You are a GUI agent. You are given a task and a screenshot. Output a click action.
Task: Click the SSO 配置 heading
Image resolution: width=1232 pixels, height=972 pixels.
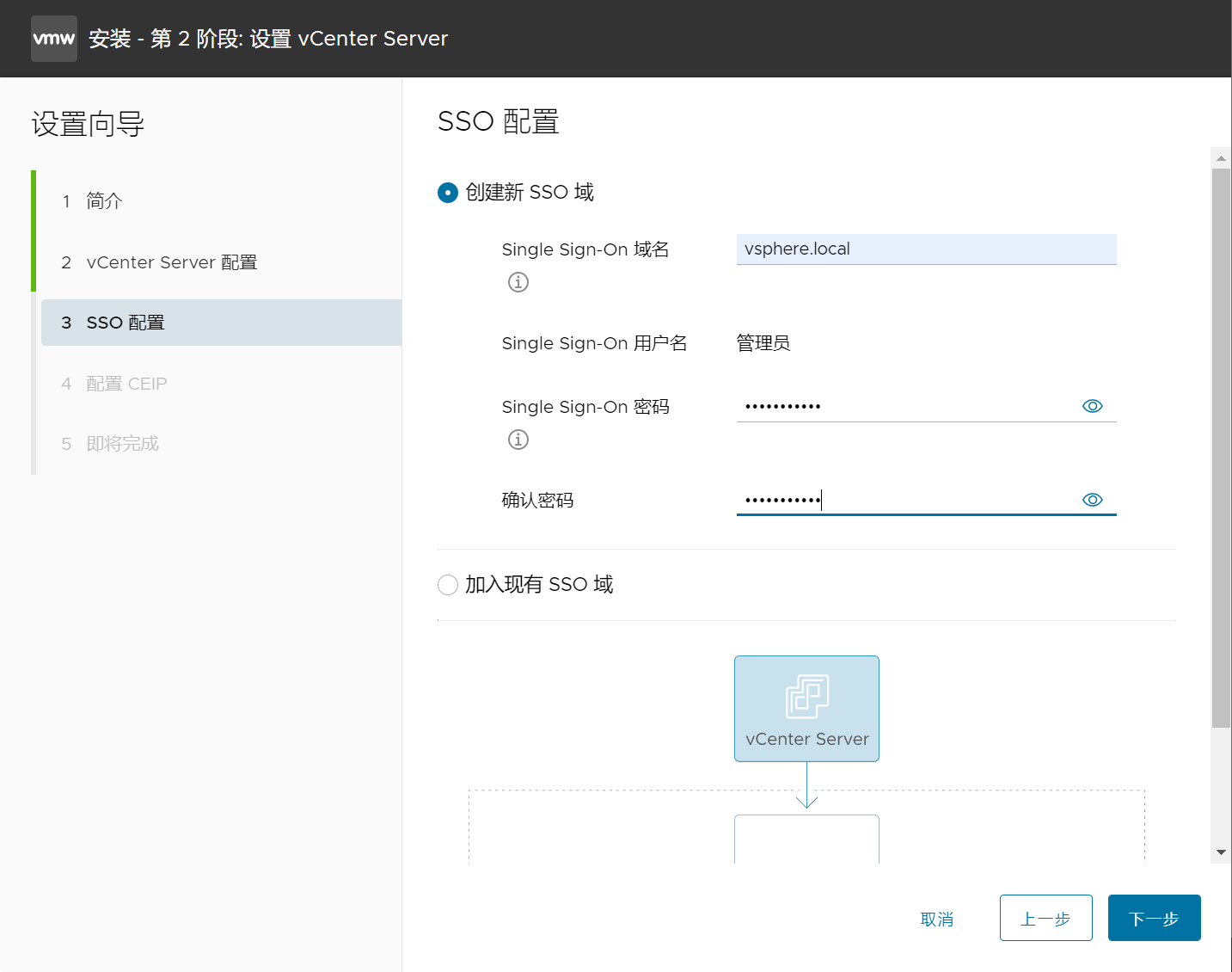click(499, 121)
